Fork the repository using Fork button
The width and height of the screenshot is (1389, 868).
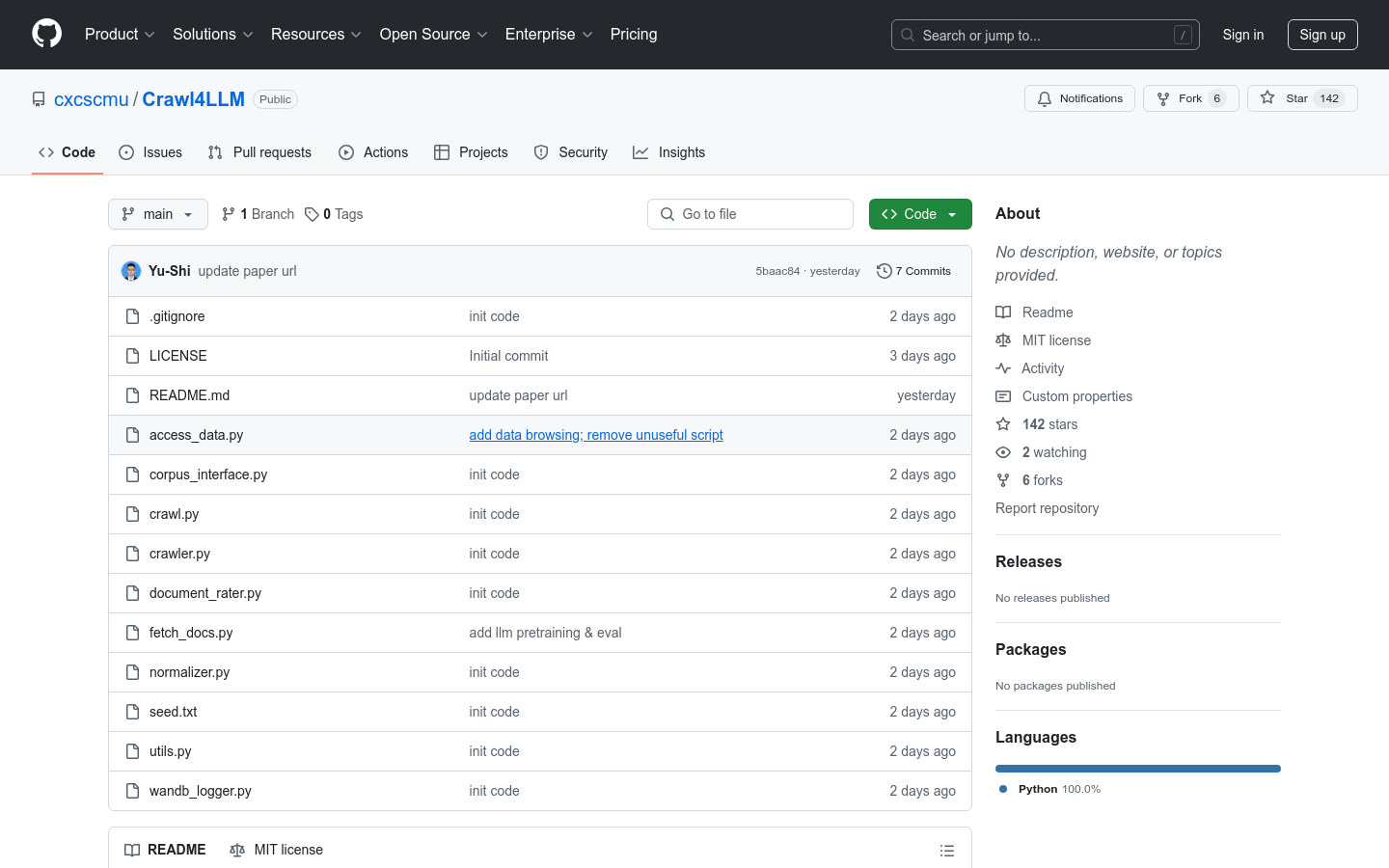click(x=1190, y=98)
